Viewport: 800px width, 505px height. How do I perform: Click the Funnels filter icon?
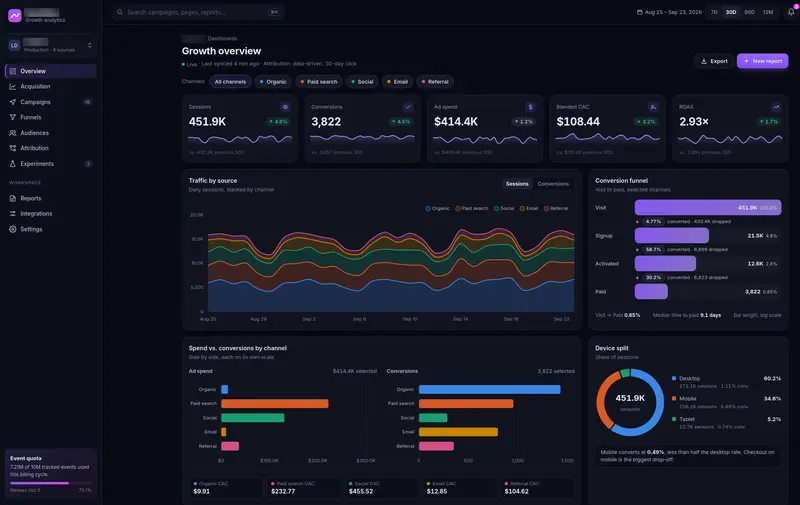tap(13, 117)
